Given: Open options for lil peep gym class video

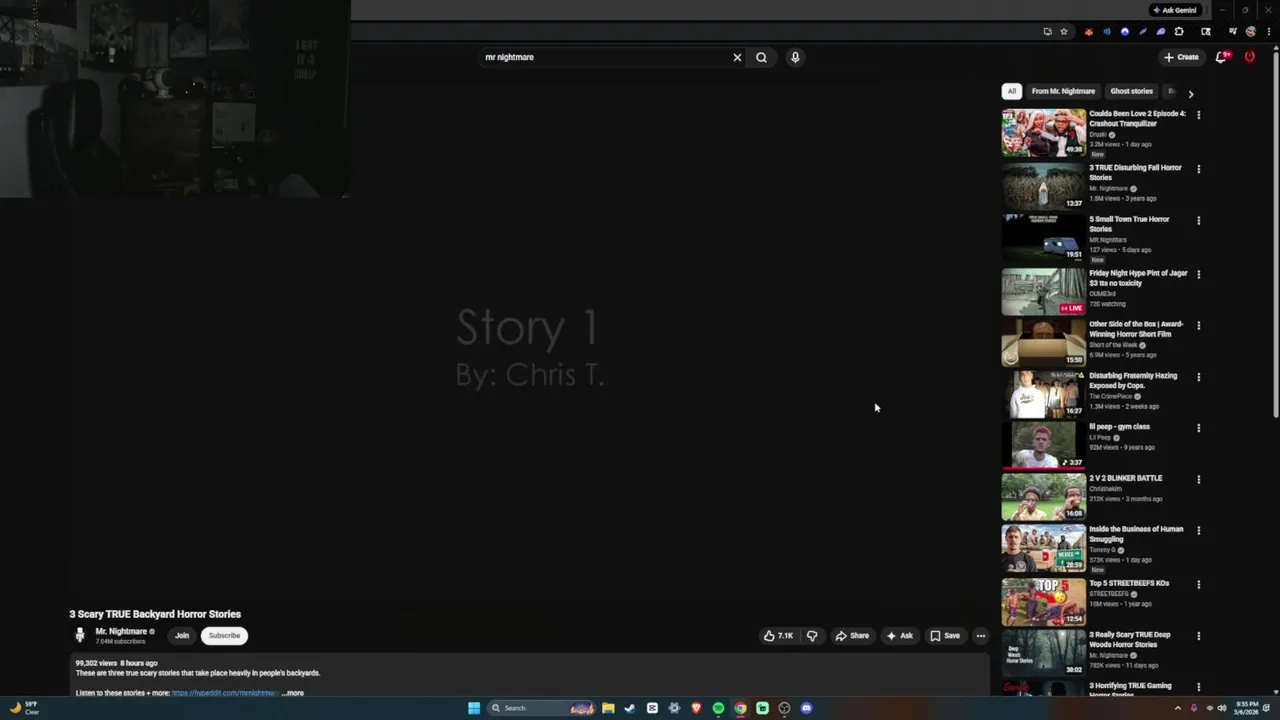Looking at the screenshot, I should click(1198, 428).
